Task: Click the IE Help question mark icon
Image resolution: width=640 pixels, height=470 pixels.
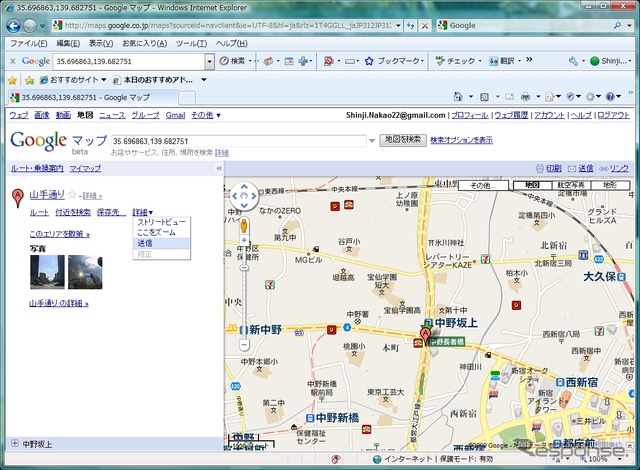Action: point(610,97)
